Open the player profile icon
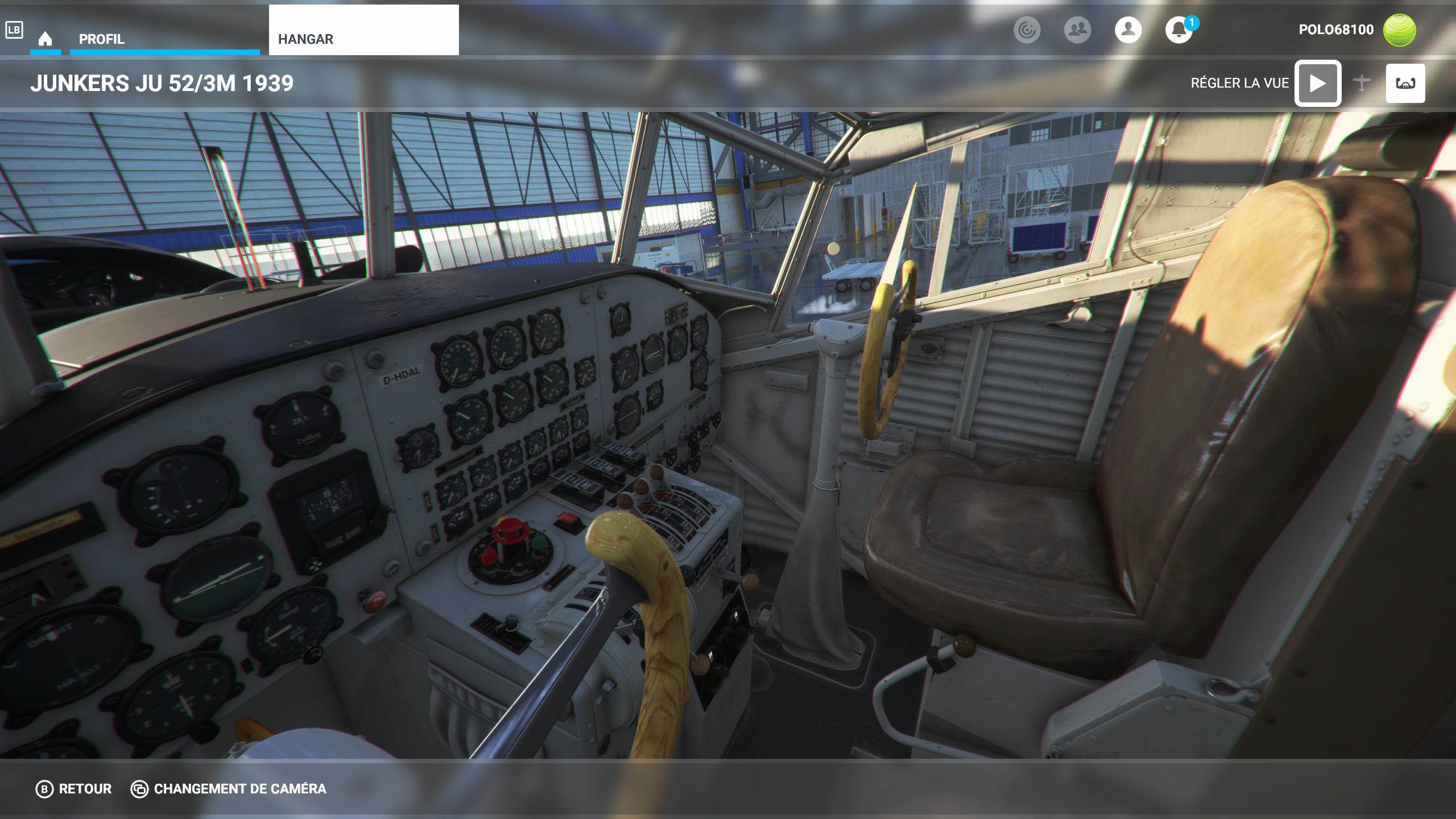 click(1128, 30)
